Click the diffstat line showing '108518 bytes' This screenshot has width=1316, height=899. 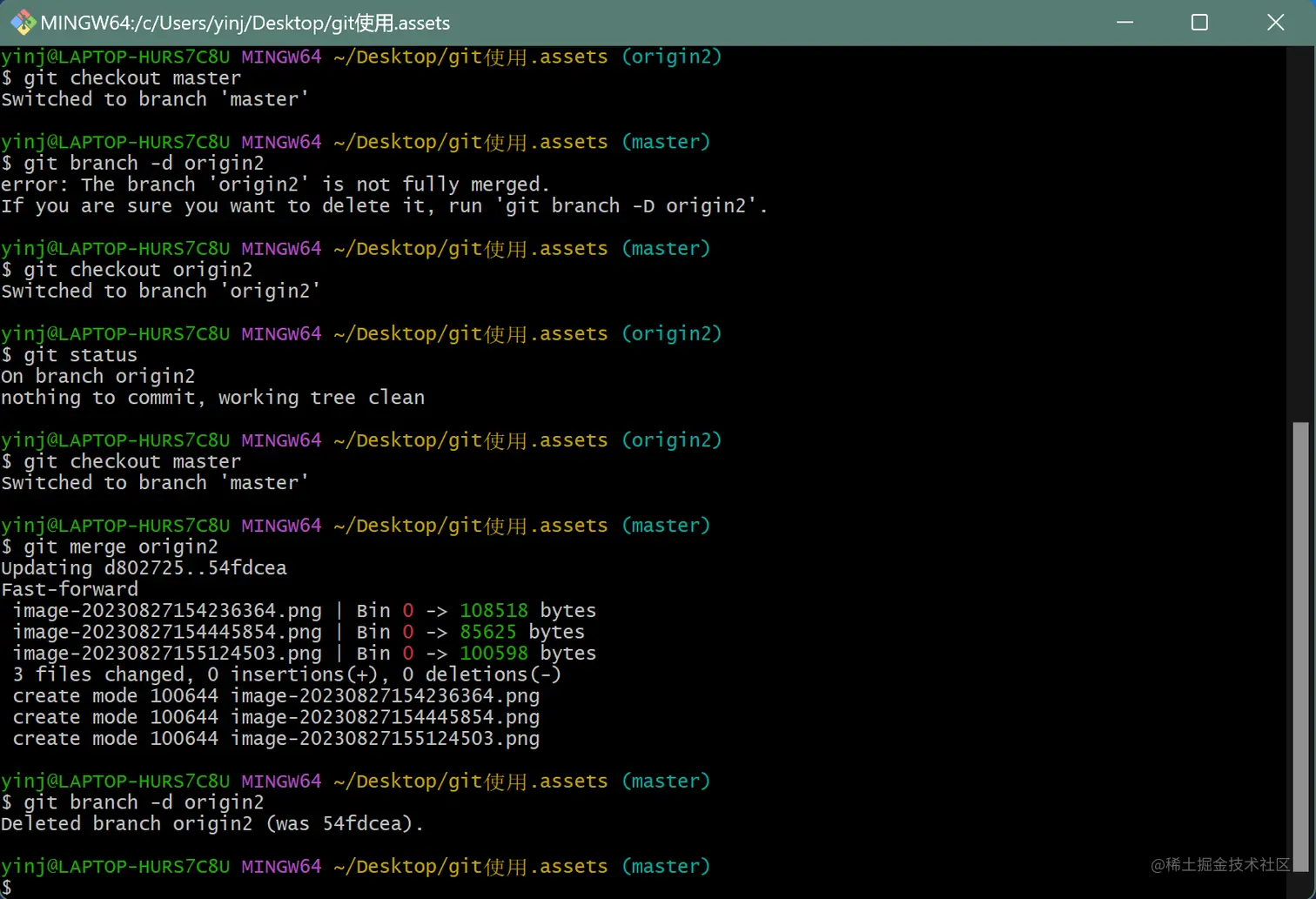(x=305, y=611)
